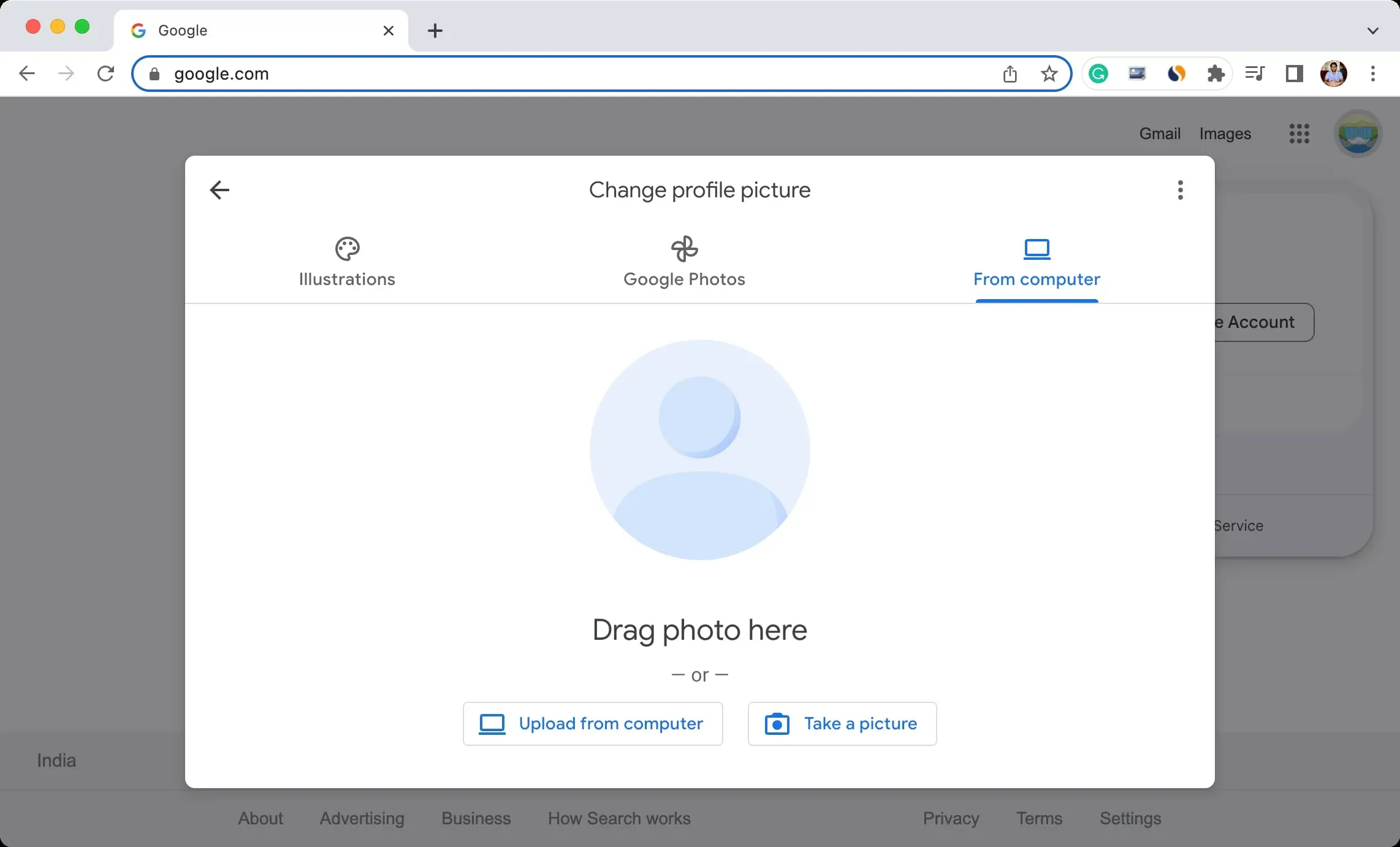Expand the Google apps grid menu
The height and width of the screenshot is (847, 1400).
coord(1299,133)
